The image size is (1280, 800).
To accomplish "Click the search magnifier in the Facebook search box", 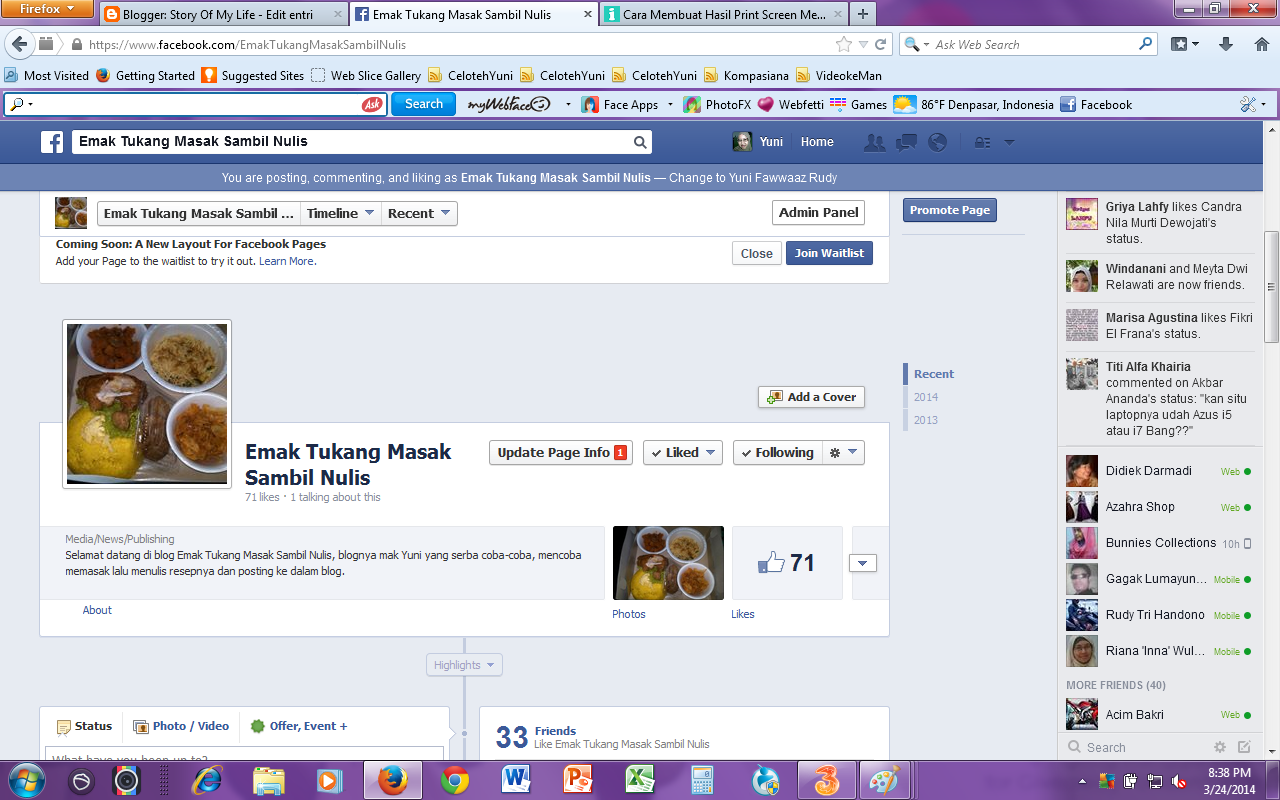I will tap(640, 142).
